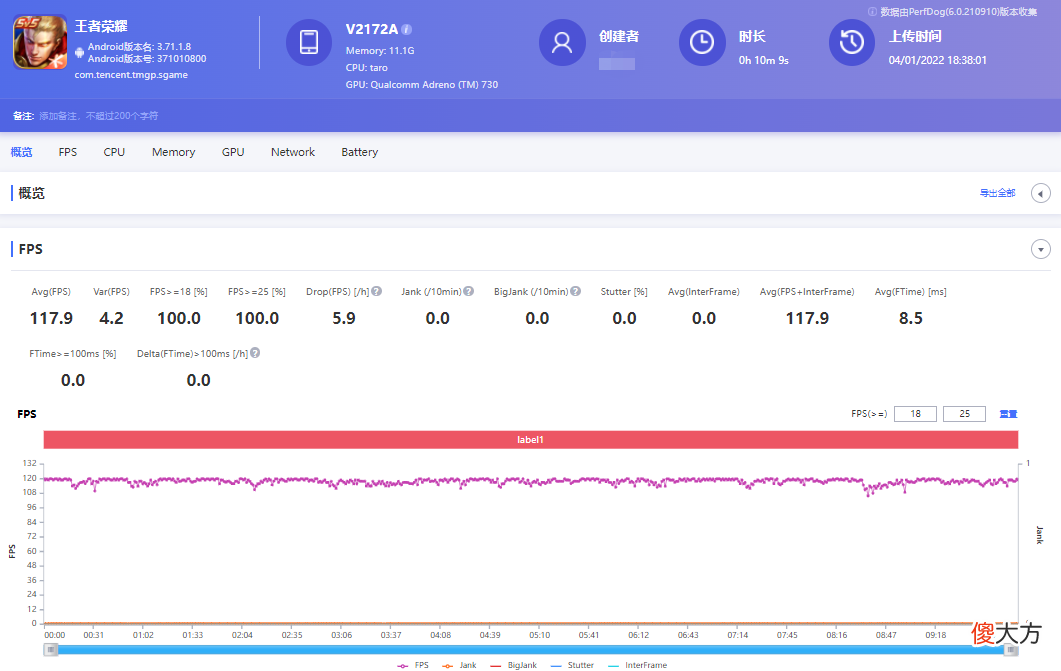1061x671 pixels.
Task: Click the FPS threshold field with 25
Action: pyautogui.click(x=964, y=414)
